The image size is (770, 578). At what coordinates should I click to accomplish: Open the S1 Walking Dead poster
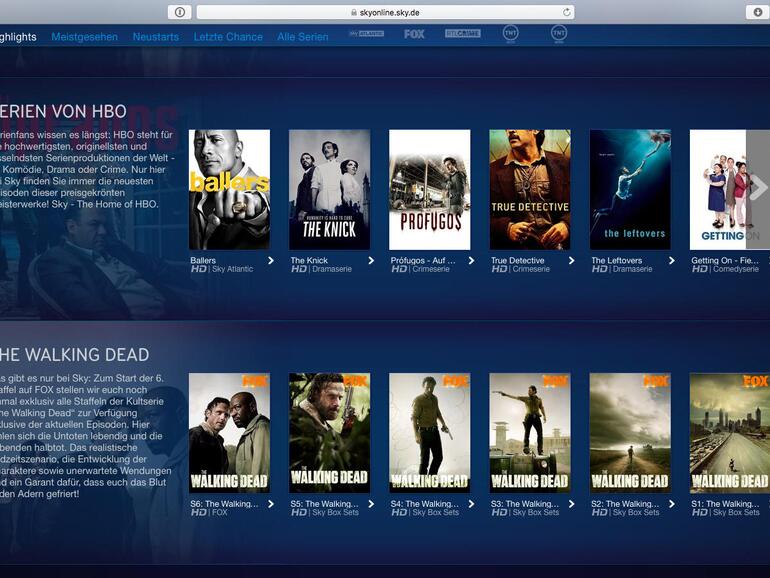pyautogui.click(x=730, y=433)
